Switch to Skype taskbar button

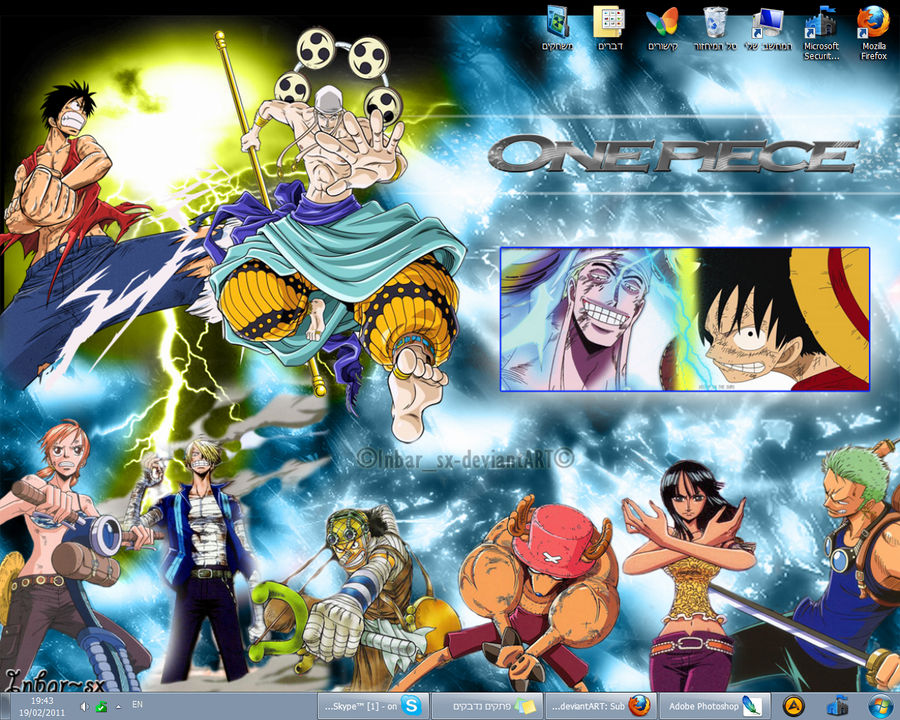[373, 706]
